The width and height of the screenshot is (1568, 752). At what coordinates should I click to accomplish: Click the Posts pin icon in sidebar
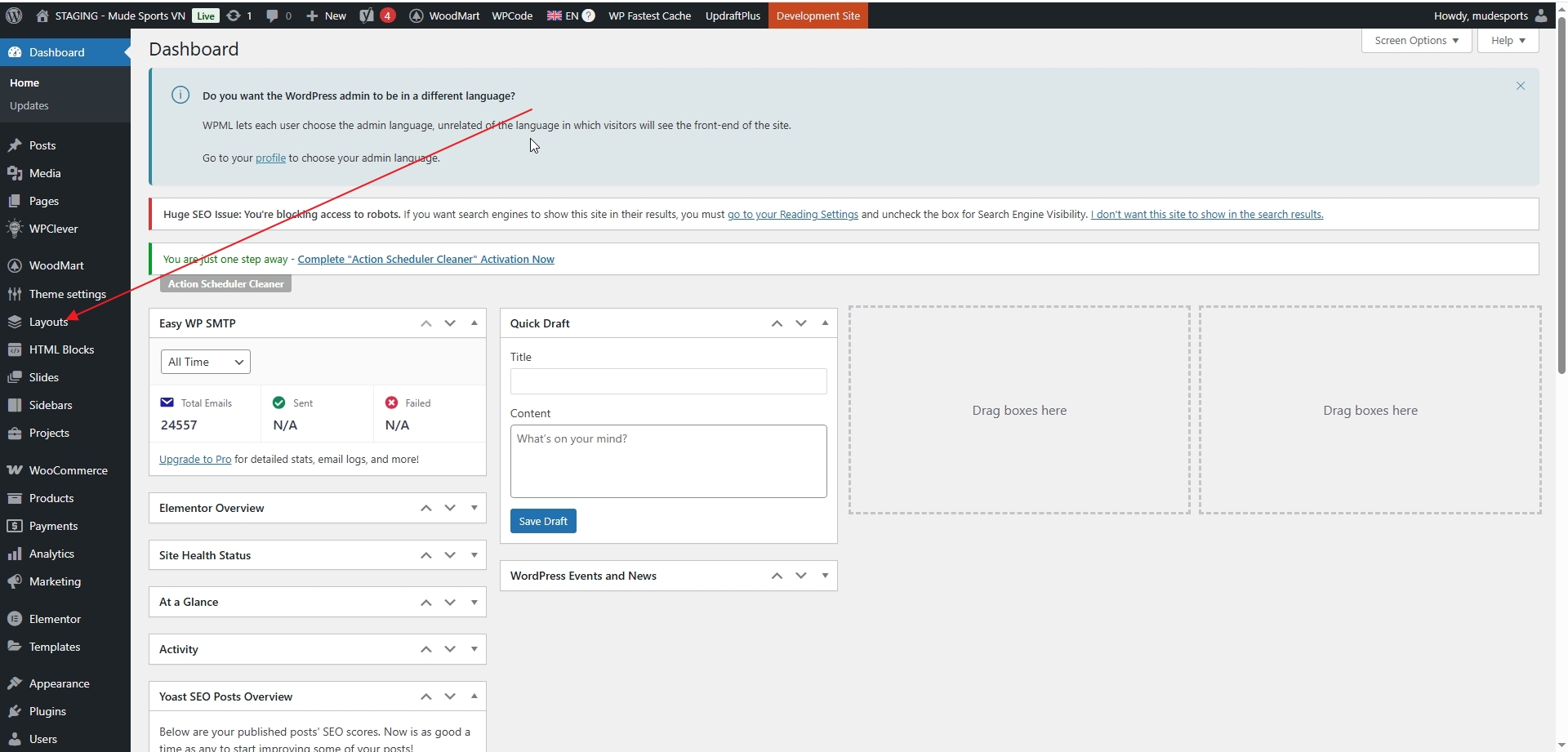pyautogui.click(x=14, y=145)
